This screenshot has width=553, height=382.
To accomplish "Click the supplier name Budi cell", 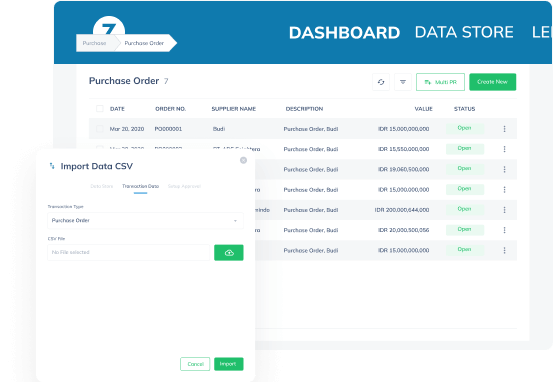I will tap(219, 129).
